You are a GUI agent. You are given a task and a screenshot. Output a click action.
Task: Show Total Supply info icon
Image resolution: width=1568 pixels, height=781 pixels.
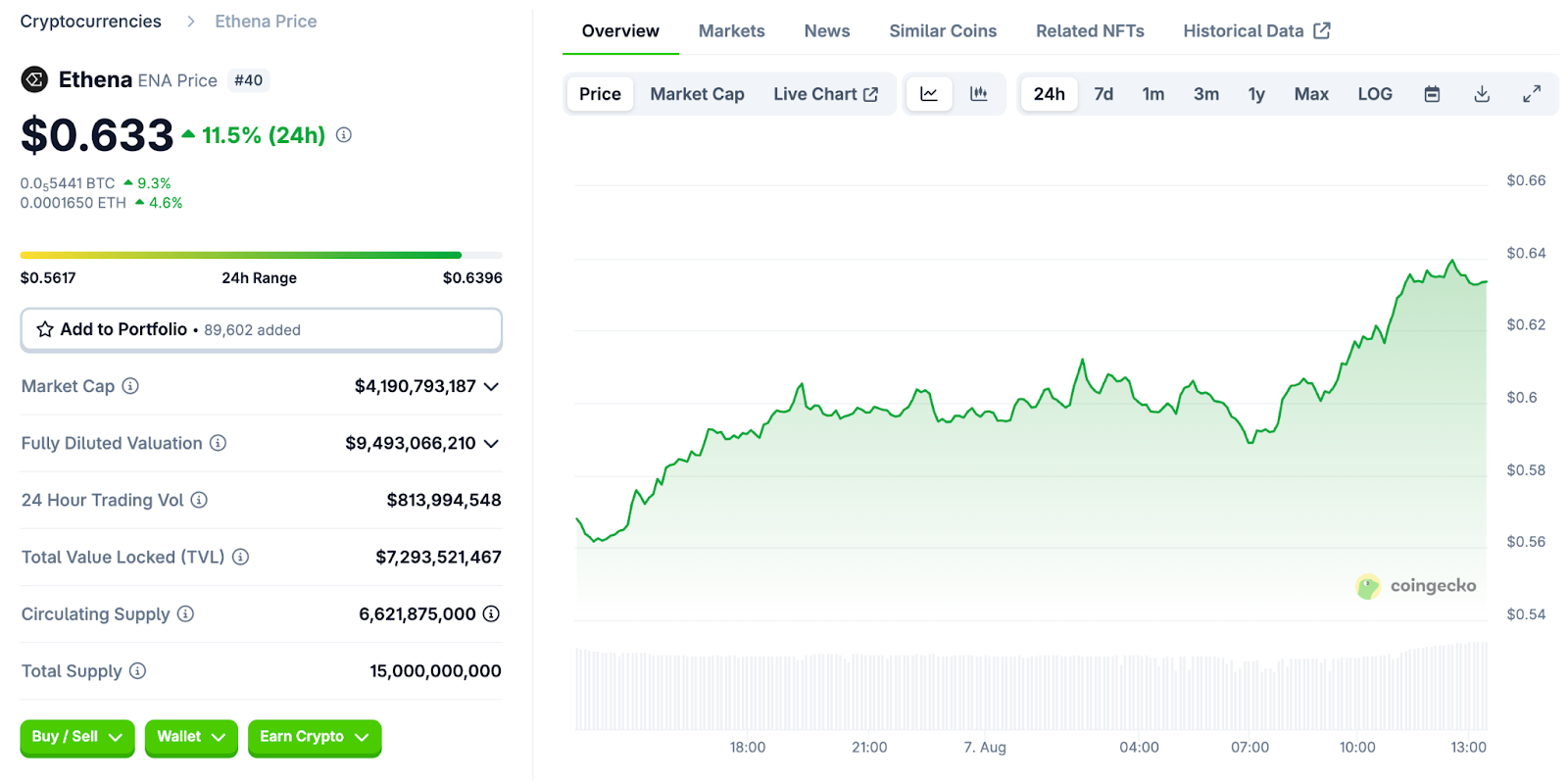pos(138,670)
